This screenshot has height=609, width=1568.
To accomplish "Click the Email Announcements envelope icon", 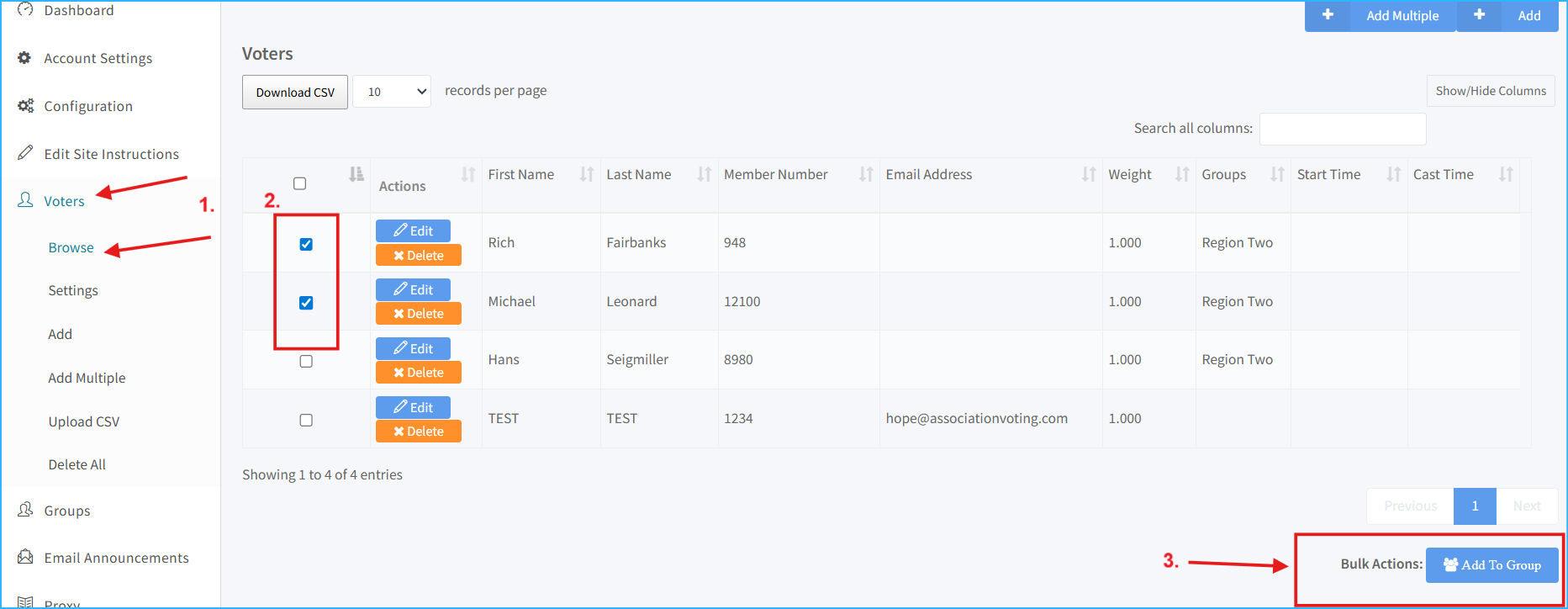I will pyautogui.click(x=25, y=557).
